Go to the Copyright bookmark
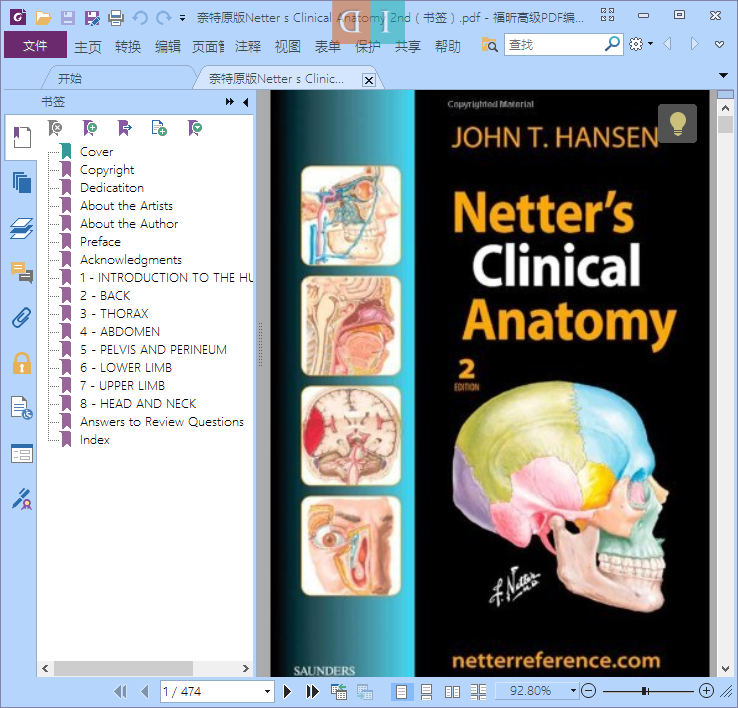This screenshot has width=738, height=708. coord(107,169)
